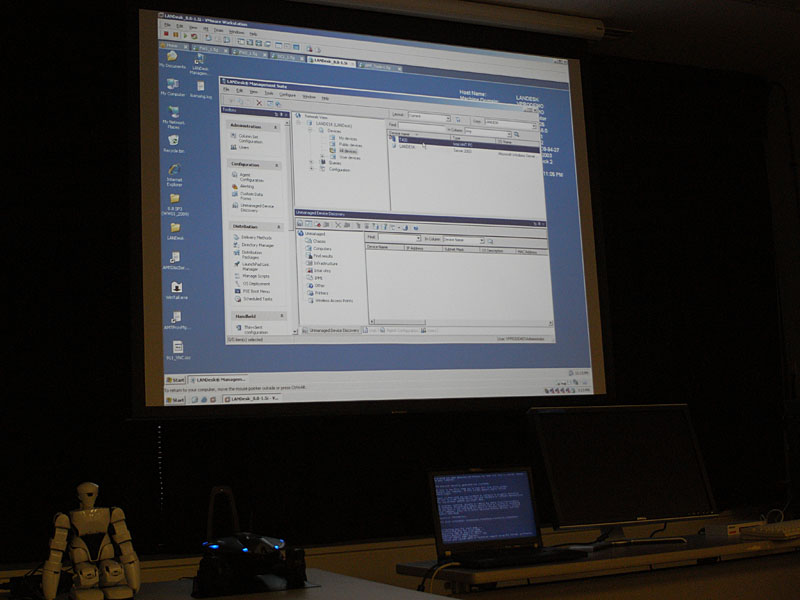Viewport: 800px width, 600px height.
Task: Collapse the Configuration toolbox group
Action: 277,165
